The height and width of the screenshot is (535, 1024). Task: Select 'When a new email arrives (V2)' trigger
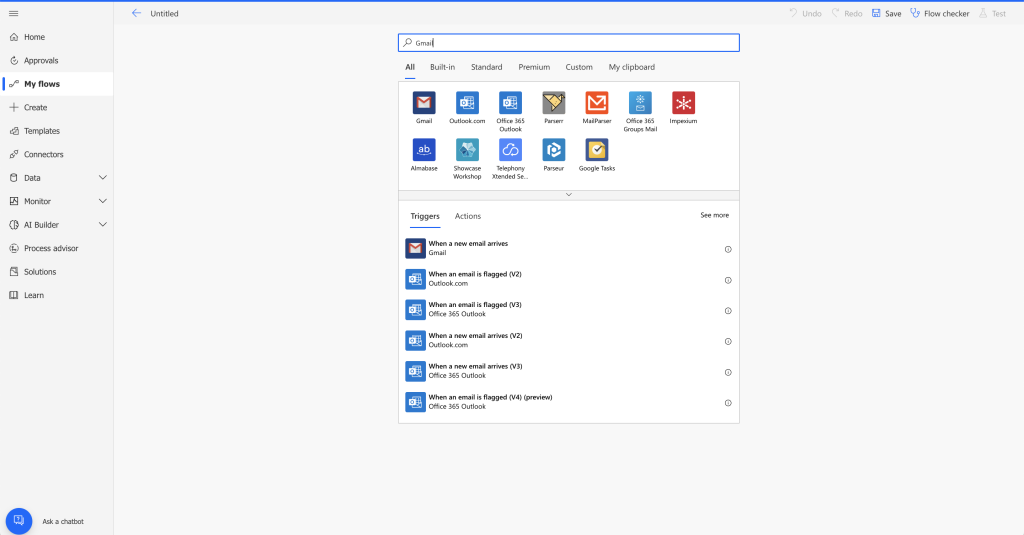point(569,340)
